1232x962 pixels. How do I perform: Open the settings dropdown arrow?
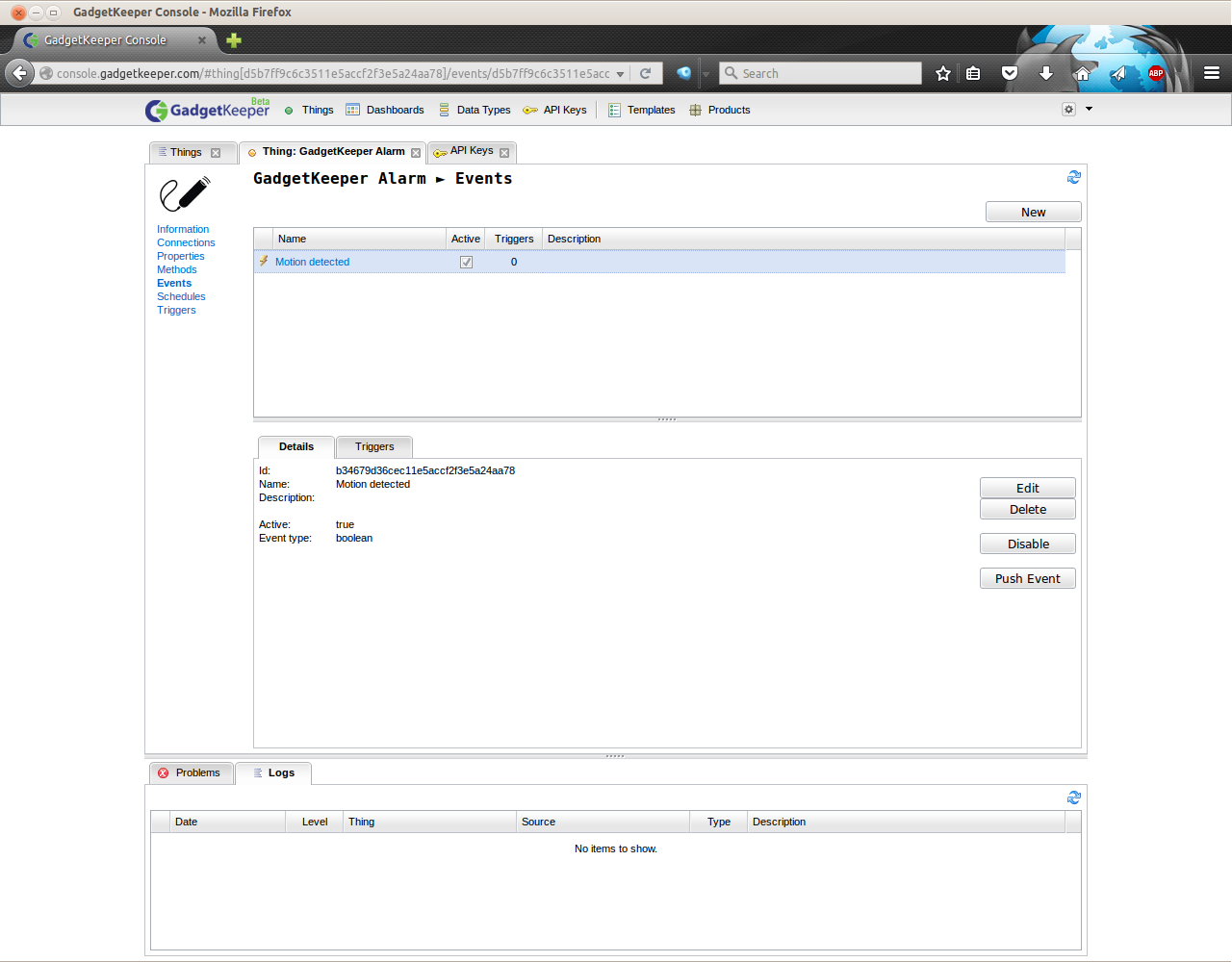[1090, 110]
